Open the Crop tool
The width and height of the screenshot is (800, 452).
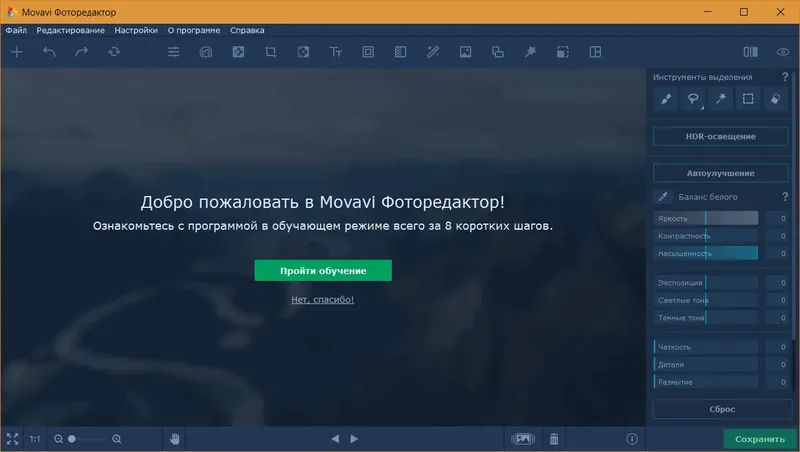(270, 52)
